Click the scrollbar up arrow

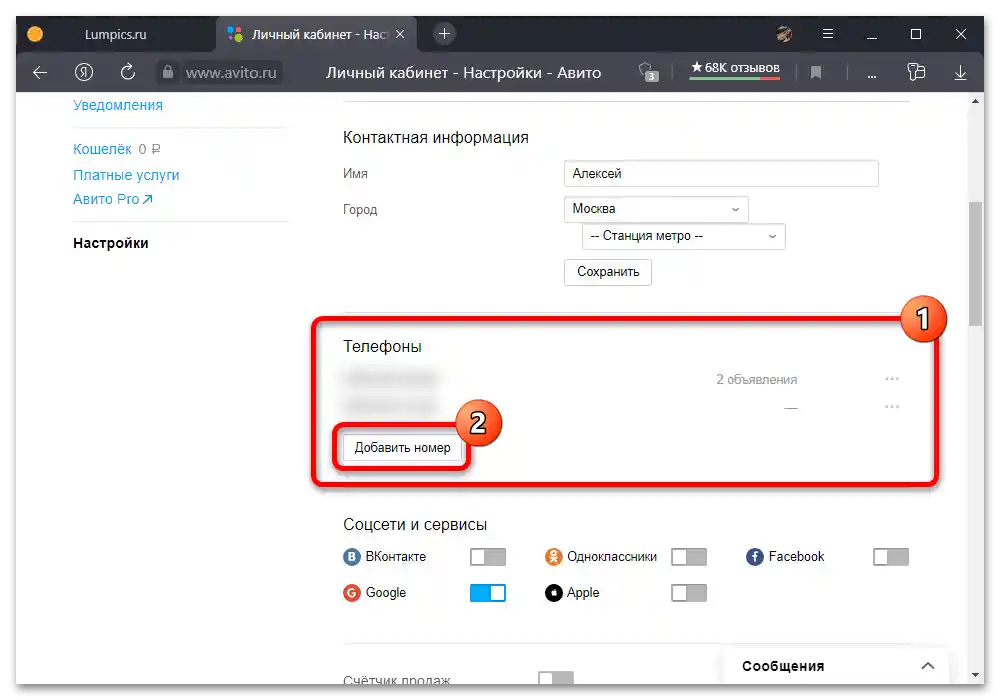tap(975, 101)
